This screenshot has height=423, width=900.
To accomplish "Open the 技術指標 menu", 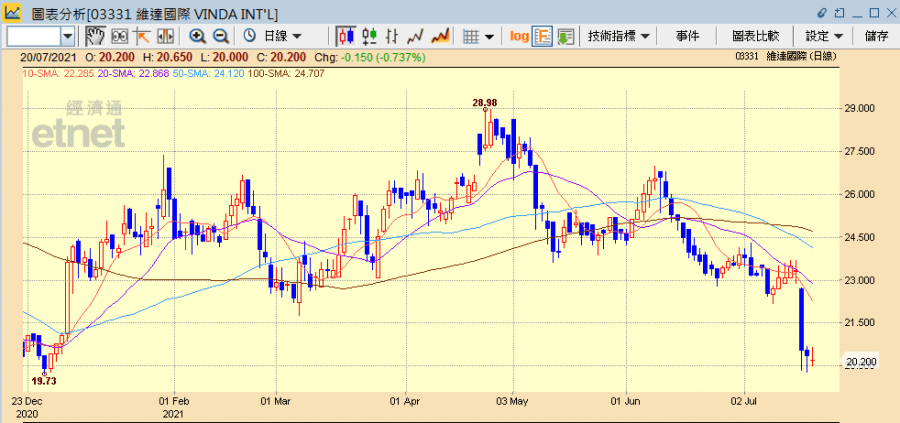I will coord(619,36).
